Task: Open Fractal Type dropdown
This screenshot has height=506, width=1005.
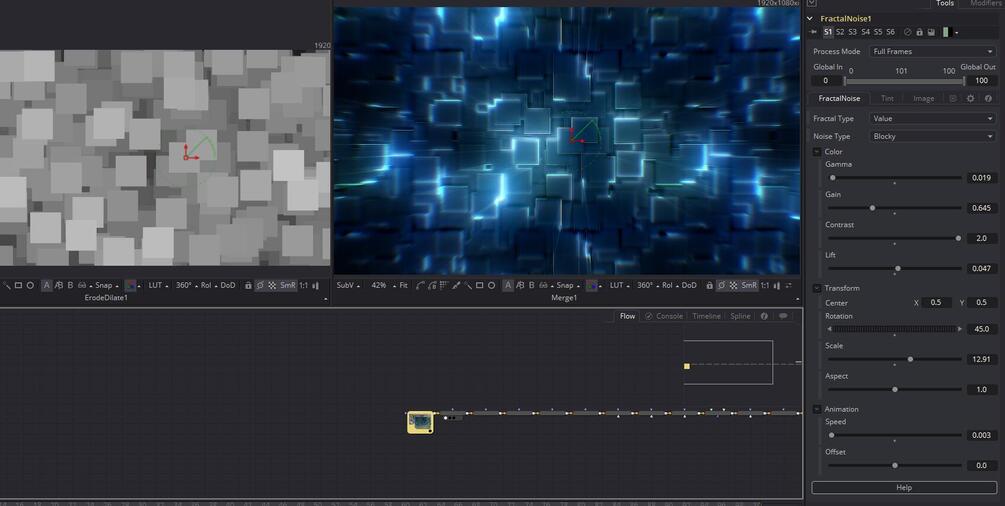Action: click(933, 119)
